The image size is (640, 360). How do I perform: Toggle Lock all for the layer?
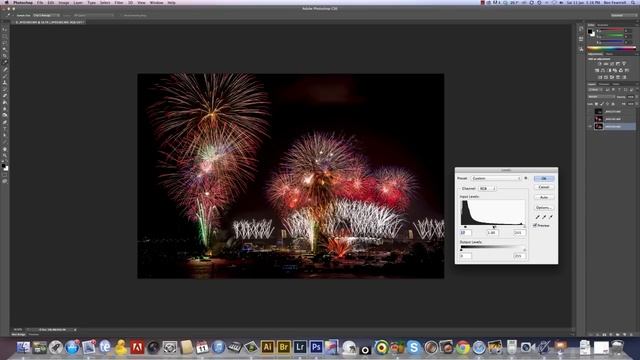[x=613, y=104]
